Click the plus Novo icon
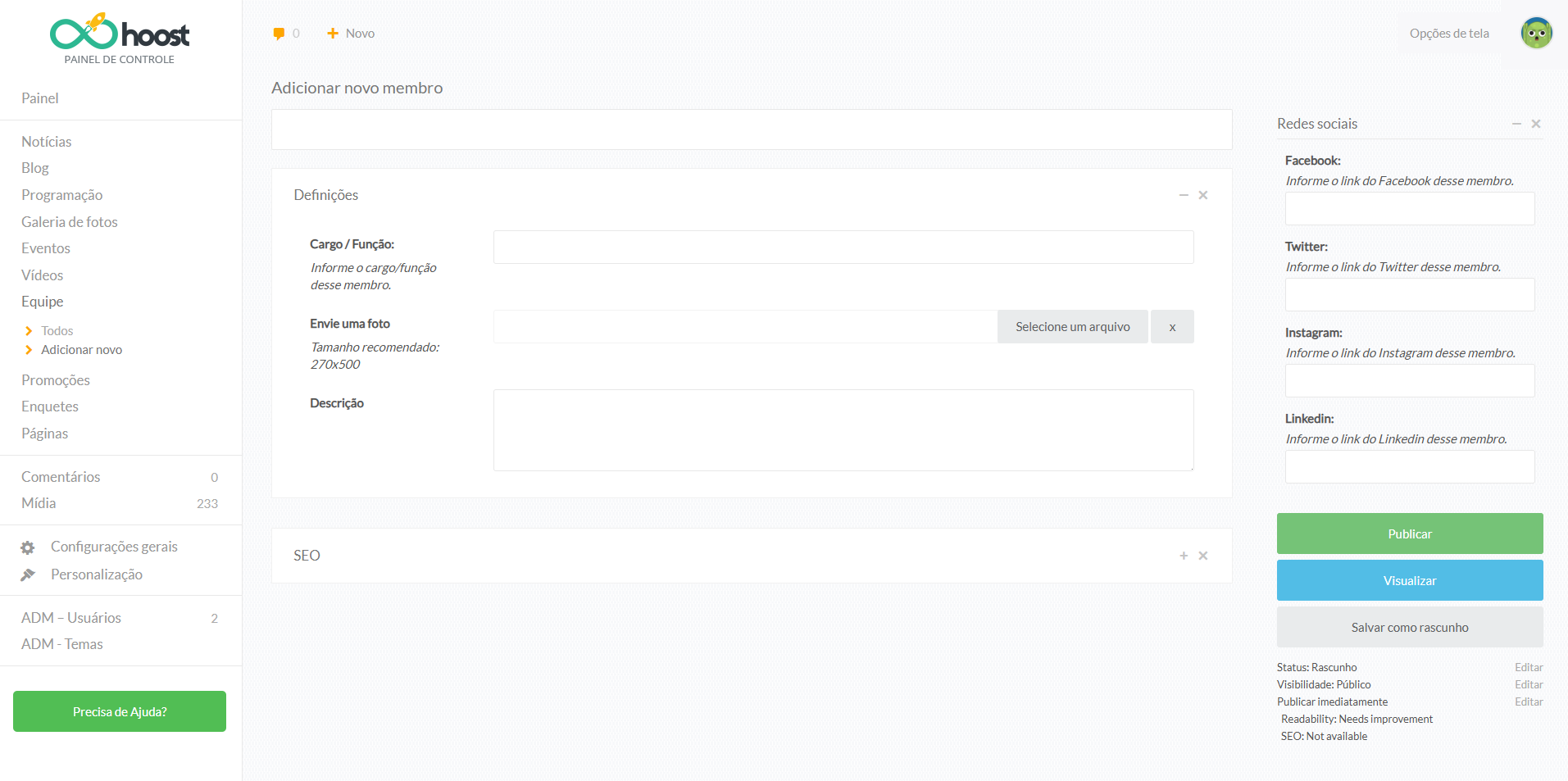This screenshot has height=781, width=1568. pos(333,34)
